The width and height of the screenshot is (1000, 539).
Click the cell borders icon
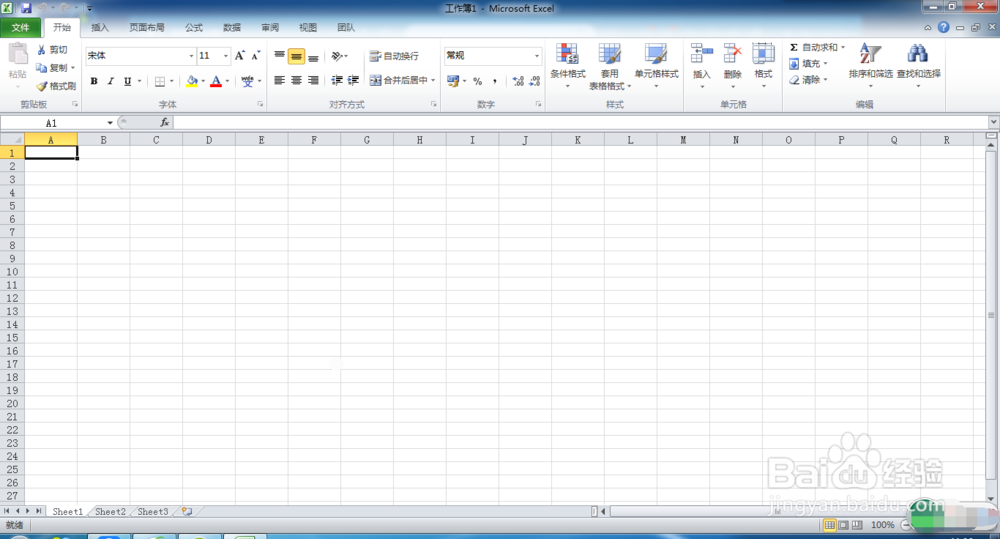coord(160,81)
